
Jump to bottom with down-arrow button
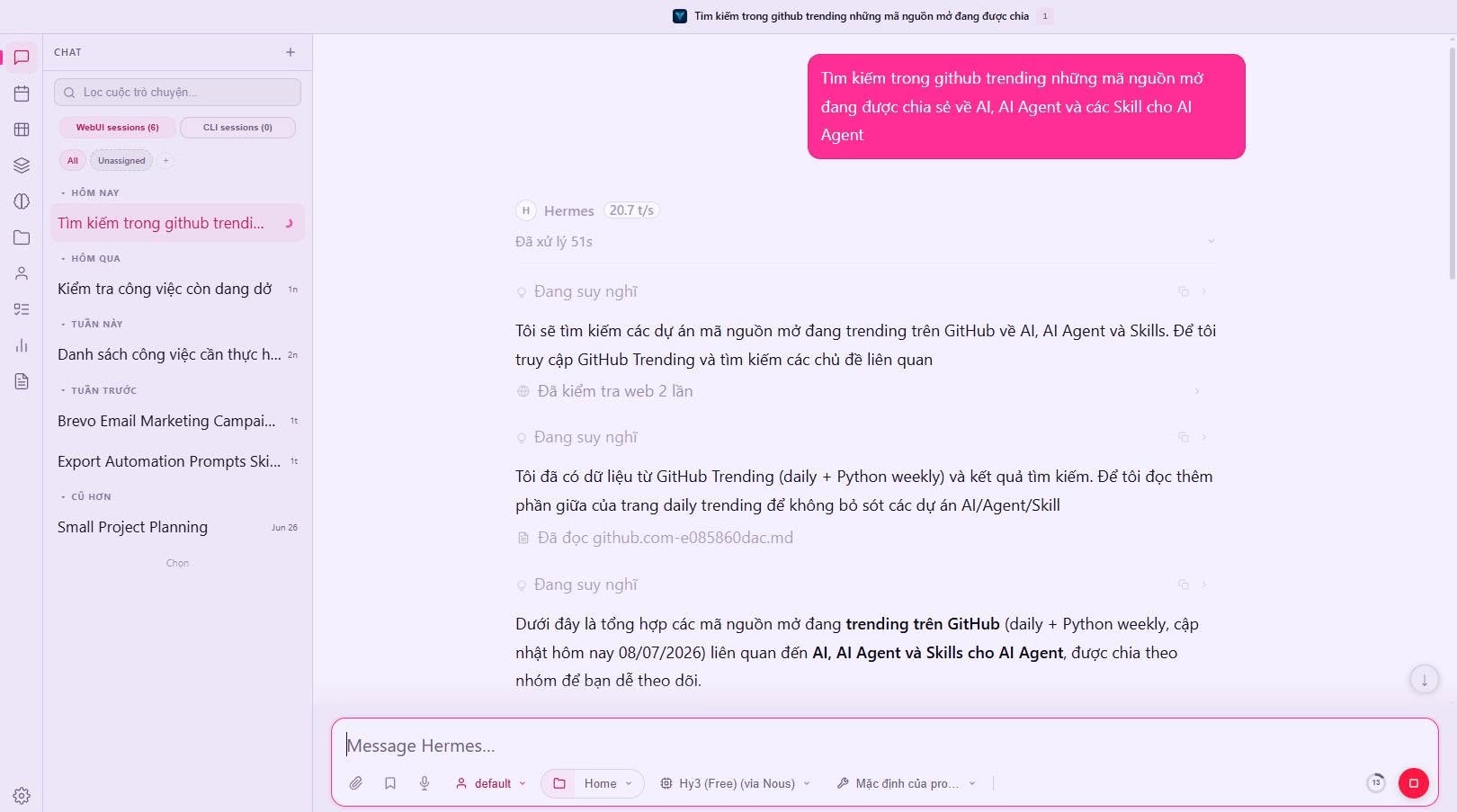(1424, 680)
